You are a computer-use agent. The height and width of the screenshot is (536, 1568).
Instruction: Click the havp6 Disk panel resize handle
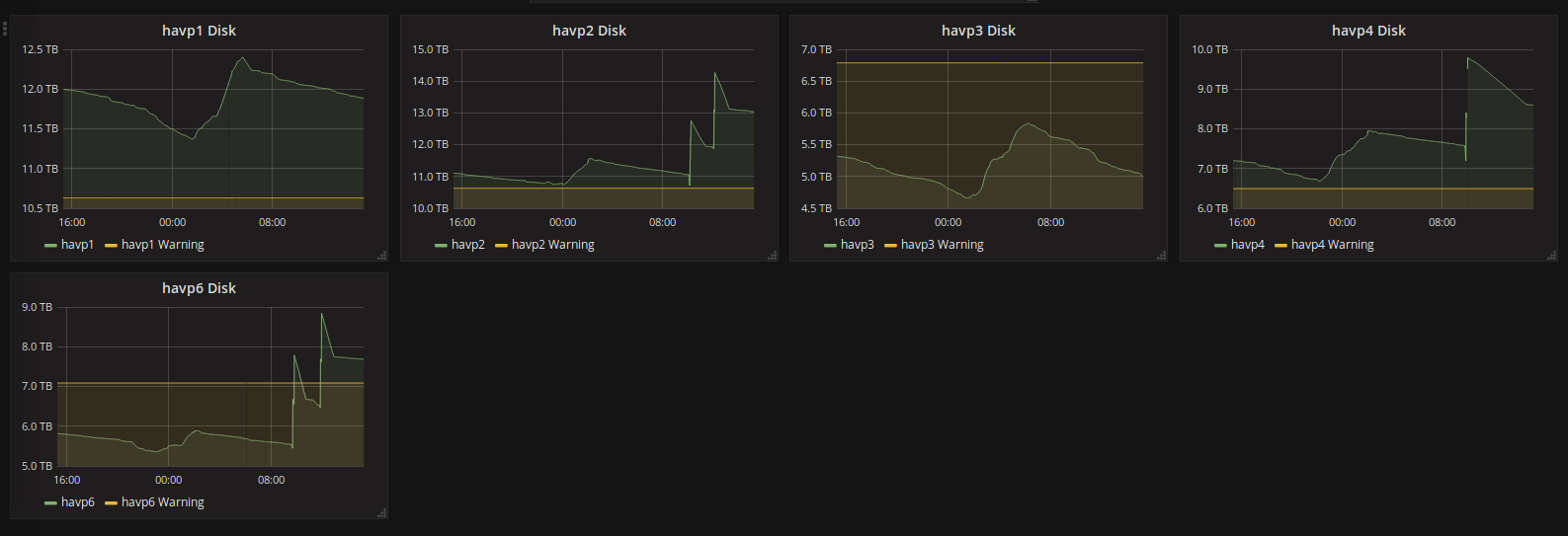(381, 512)
